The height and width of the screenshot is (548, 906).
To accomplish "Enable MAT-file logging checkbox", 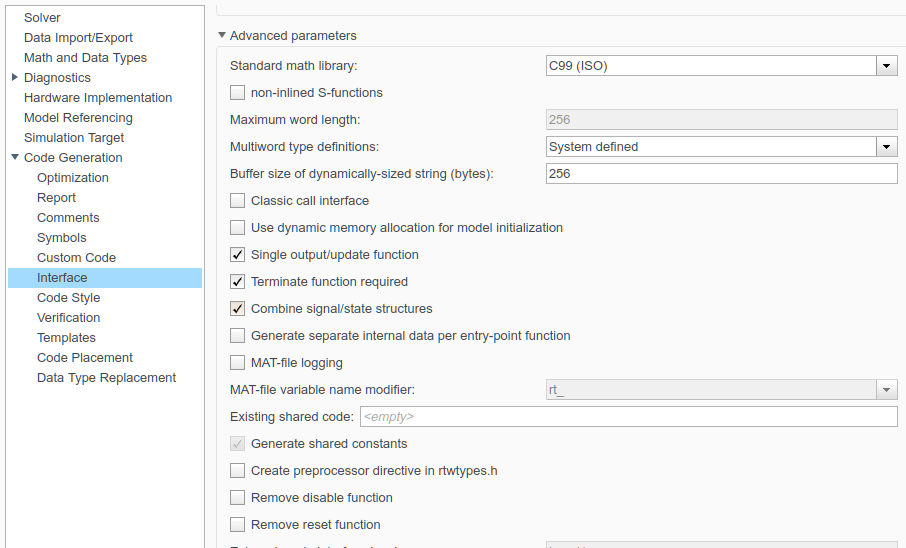I will click(237, 363).
